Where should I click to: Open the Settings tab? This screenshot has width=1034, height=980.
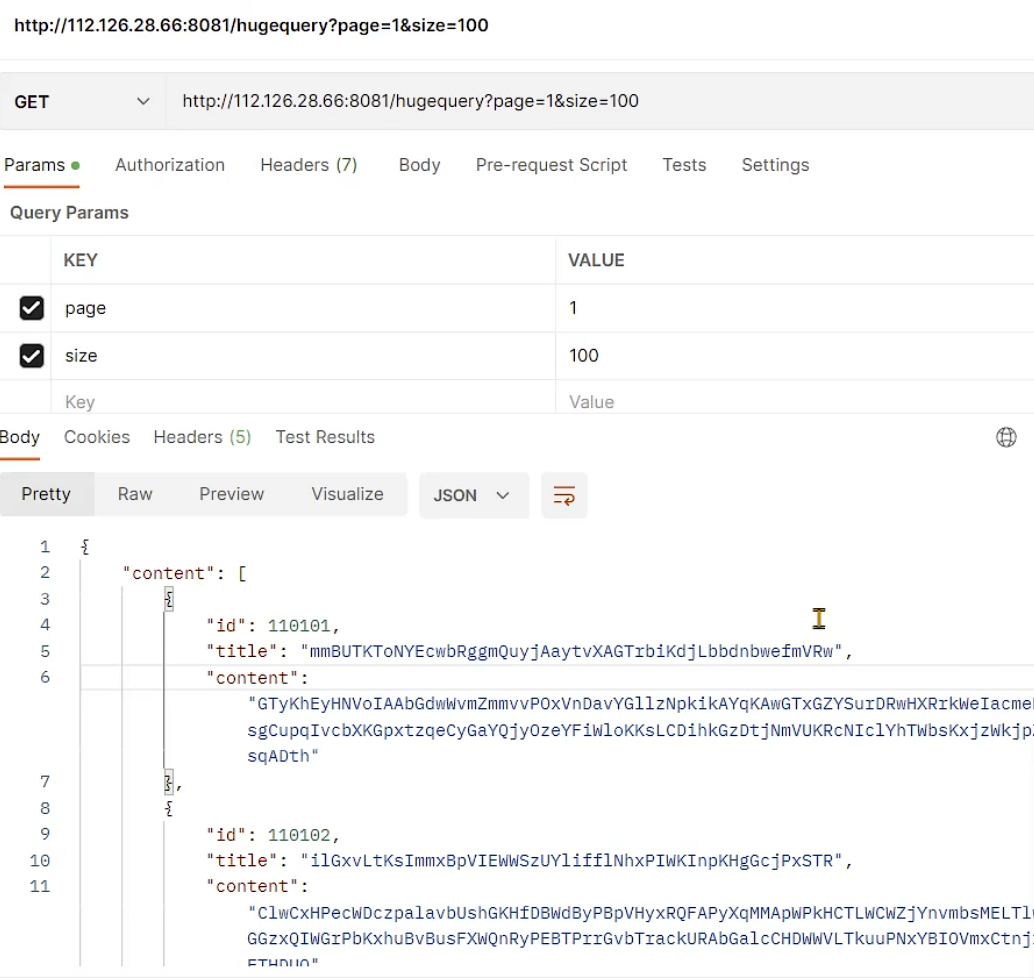pyautogui.click(x=775, y=165)
